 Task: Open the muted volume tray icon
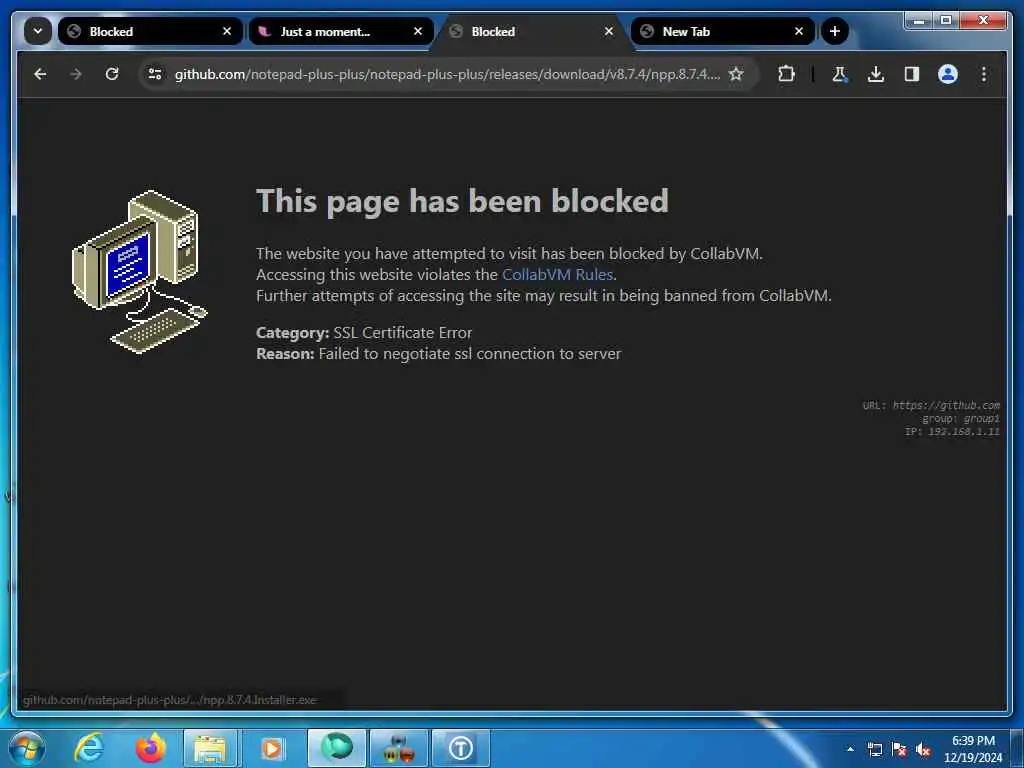923,750
